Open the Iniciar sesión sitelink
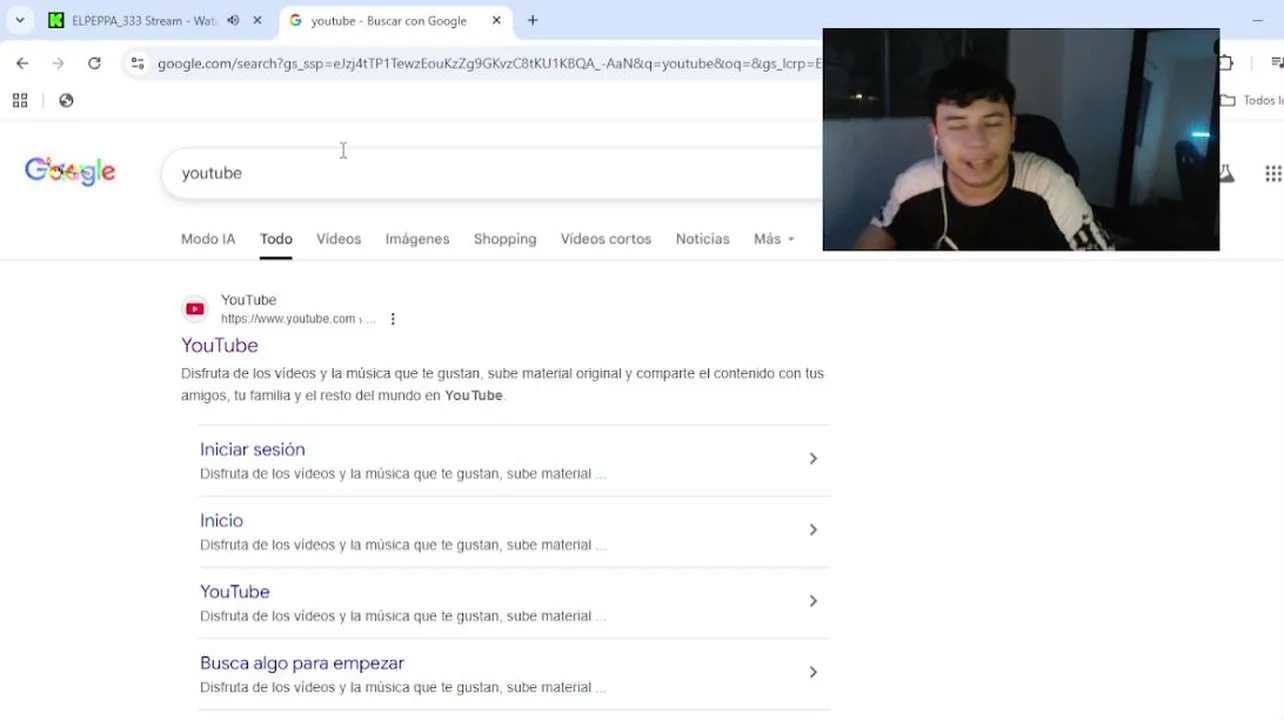 coord(252,450)
